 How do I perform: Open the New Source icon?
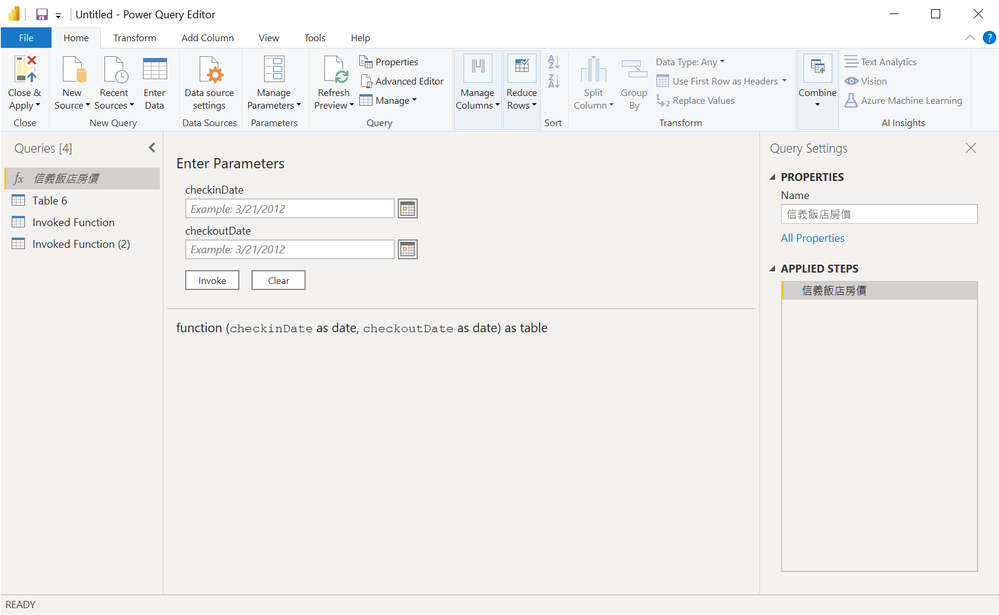[73, 69]
